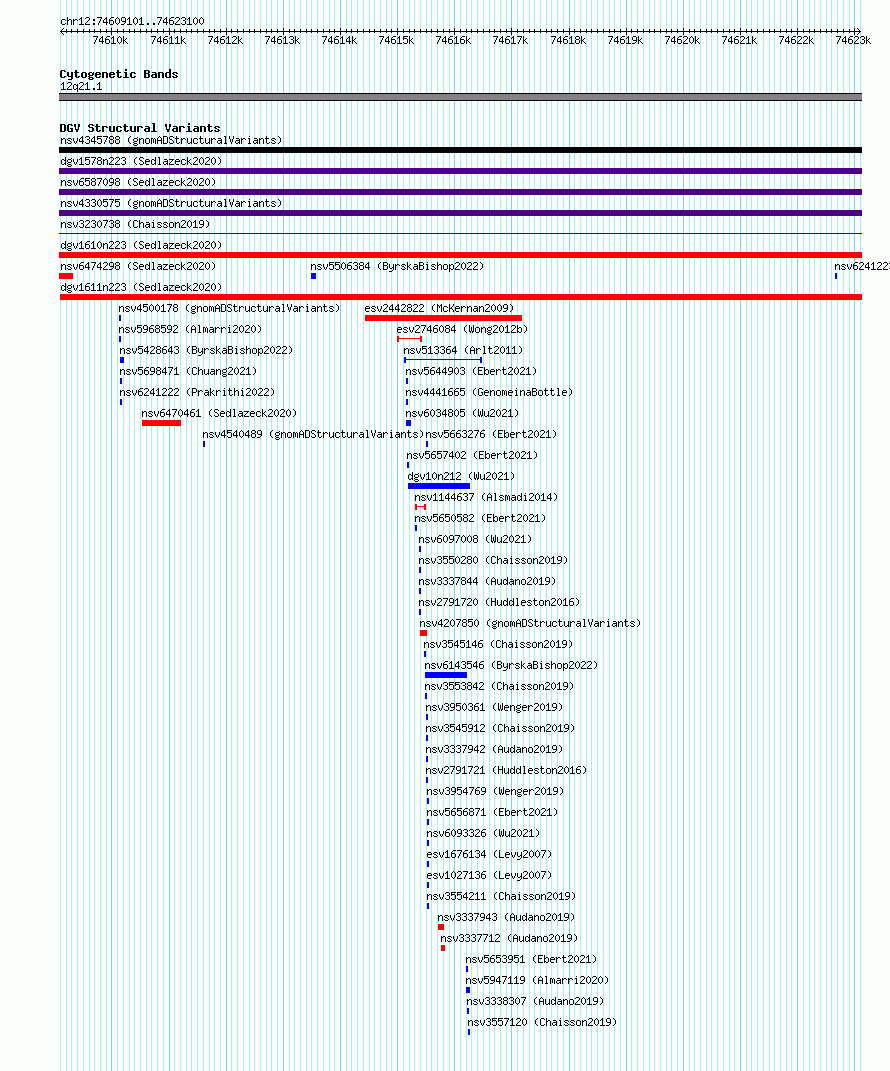Click nsv6241222 (Prakrithi2022) label
The image size is (890, 1071).
click(197, 392)
